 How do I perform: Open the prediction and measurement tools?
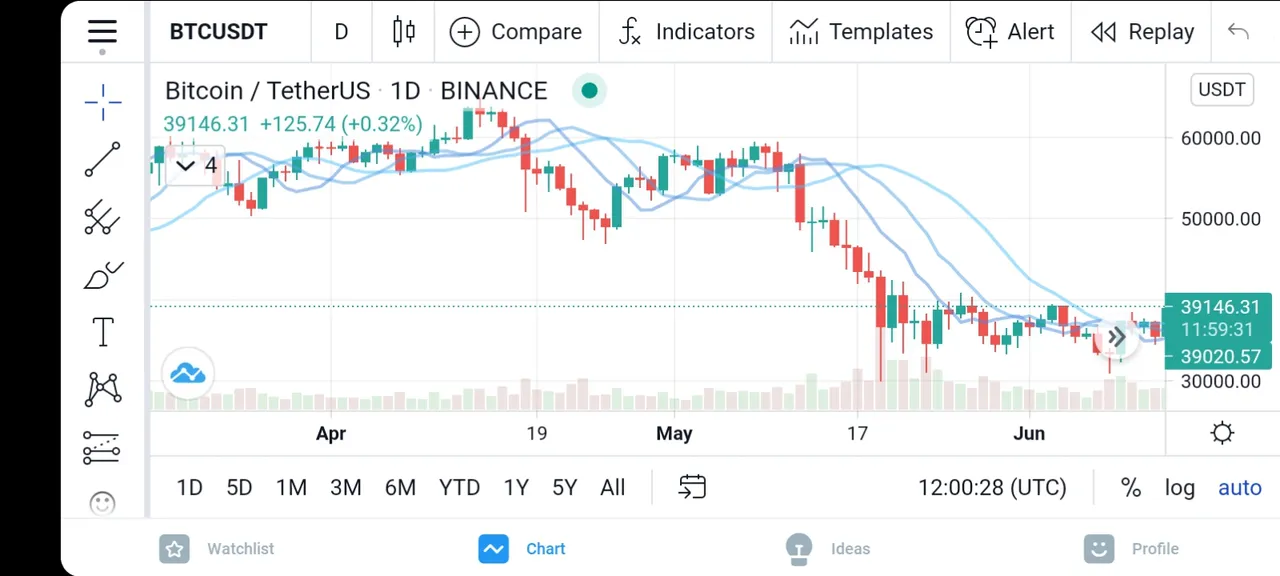pos(102,448)
